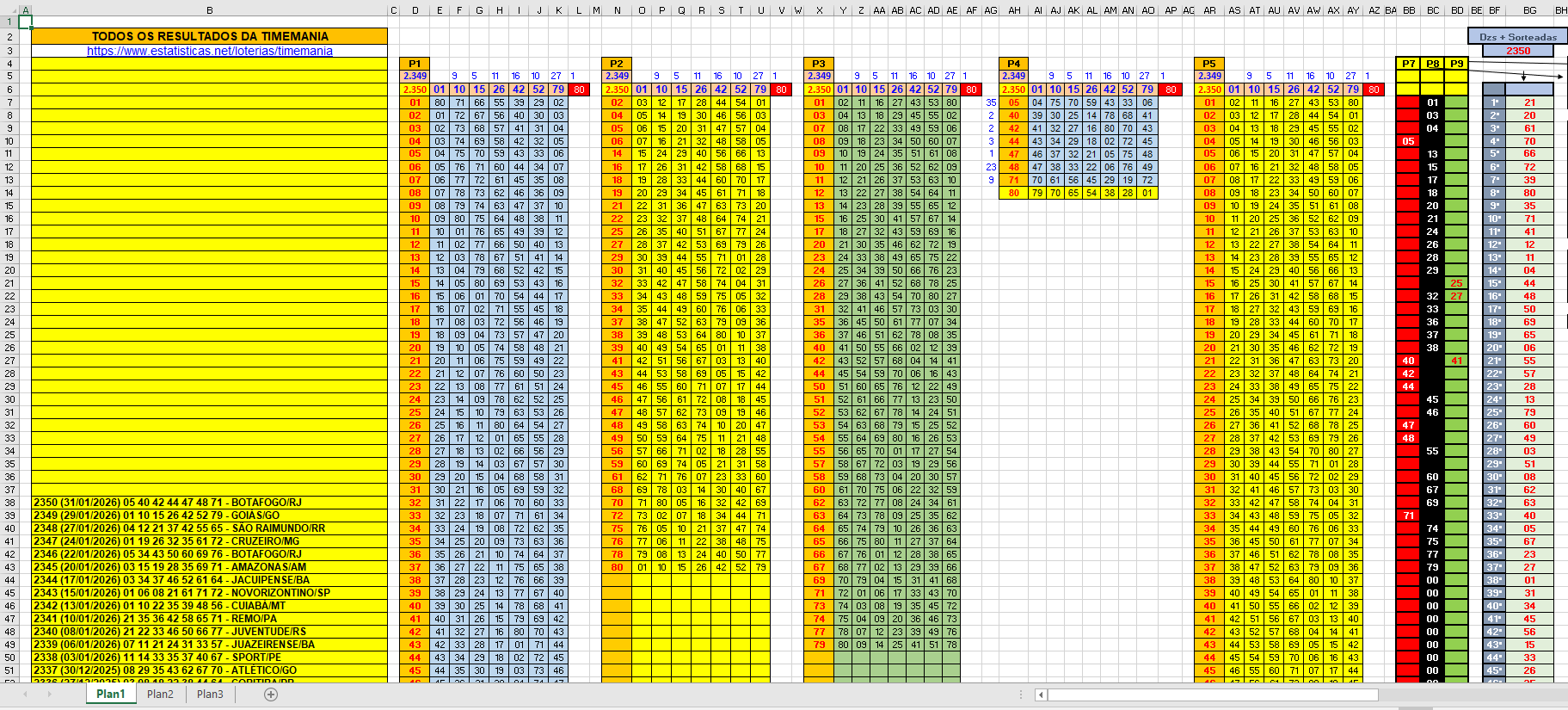Select column B header
The image size is (1568, 710).
[210, 10]
